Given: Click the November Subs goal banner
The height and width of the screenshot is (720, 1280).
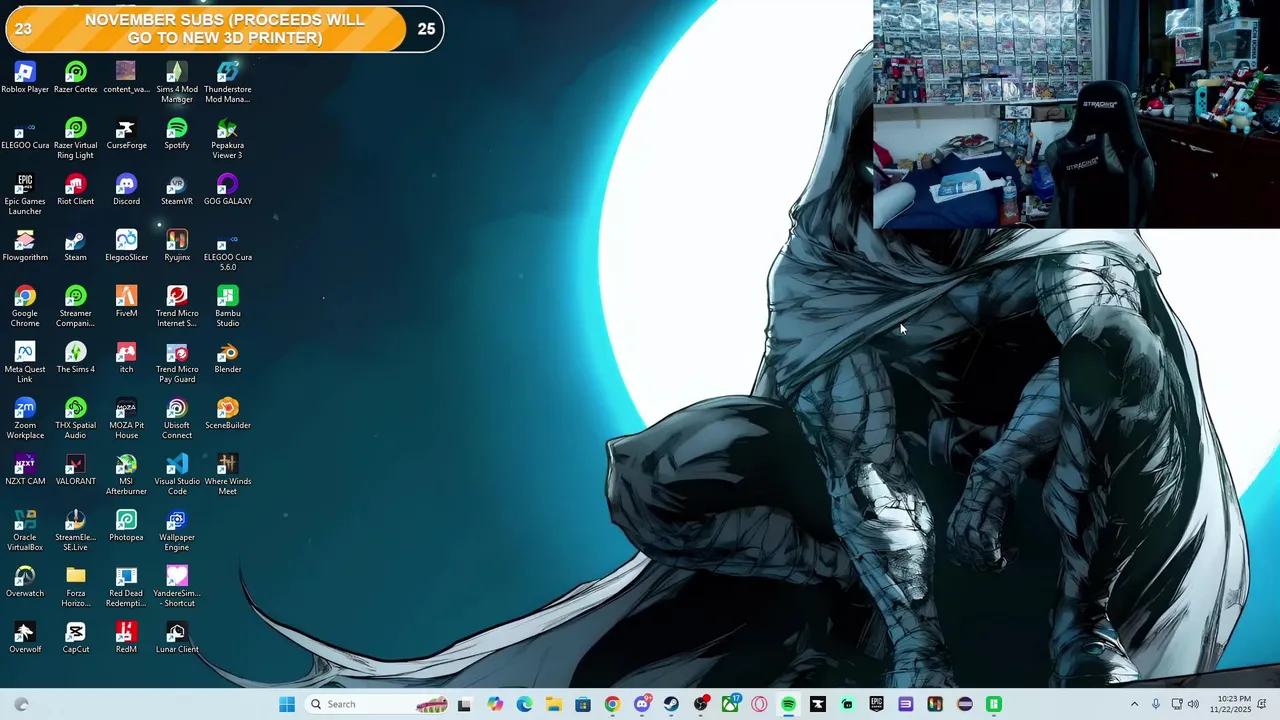Looking at the screenshot, I should [224, 29].
